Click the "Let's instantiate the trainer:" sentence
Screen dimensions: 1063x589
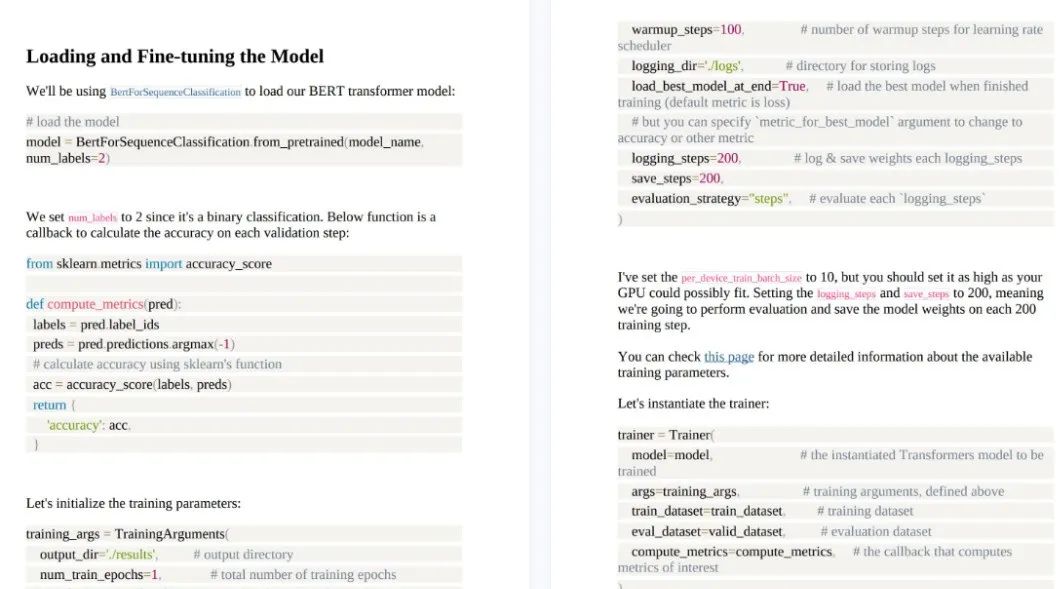click(693, 404)
